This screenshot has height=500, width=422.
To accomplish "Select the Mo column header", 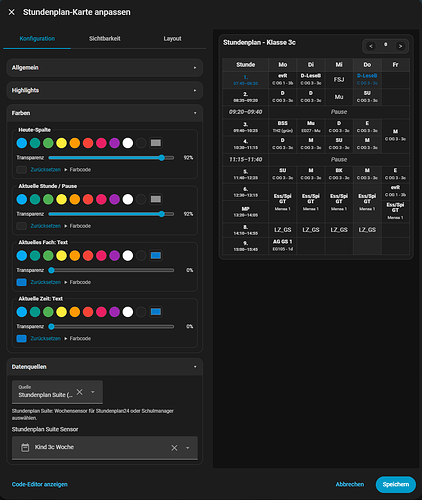I will click(x=283, y=65).
